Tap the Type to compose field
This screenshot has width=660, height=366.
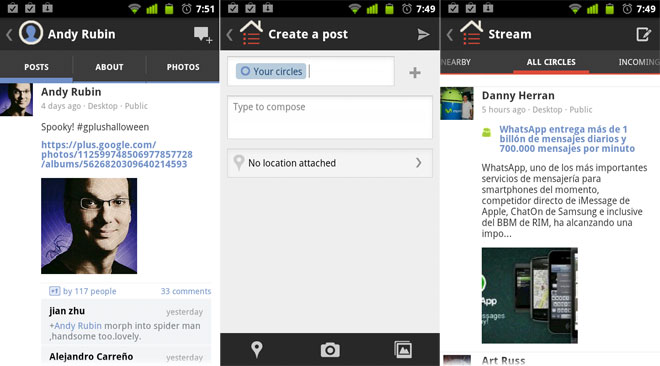tap(330, 117)
